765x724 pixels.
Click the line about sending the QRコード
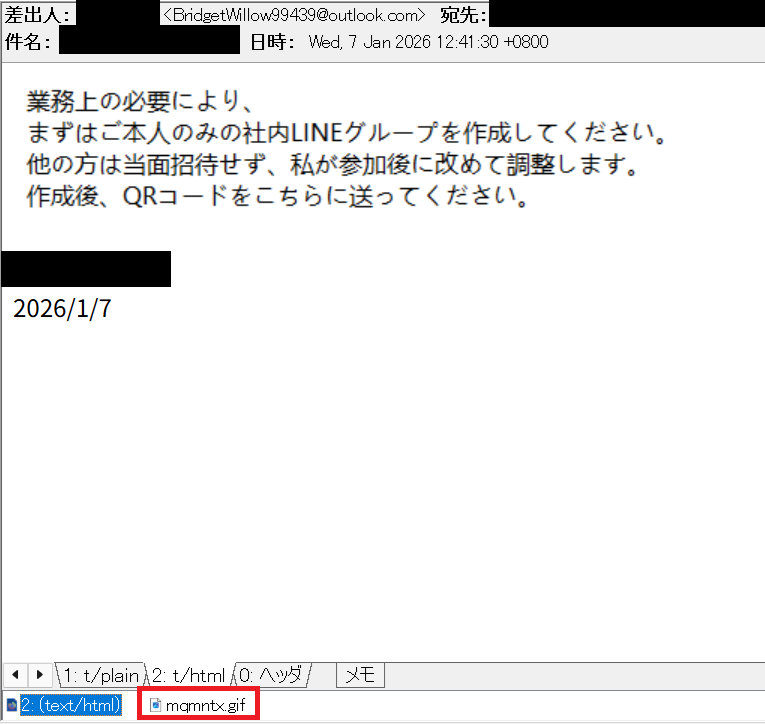[277, 196]
